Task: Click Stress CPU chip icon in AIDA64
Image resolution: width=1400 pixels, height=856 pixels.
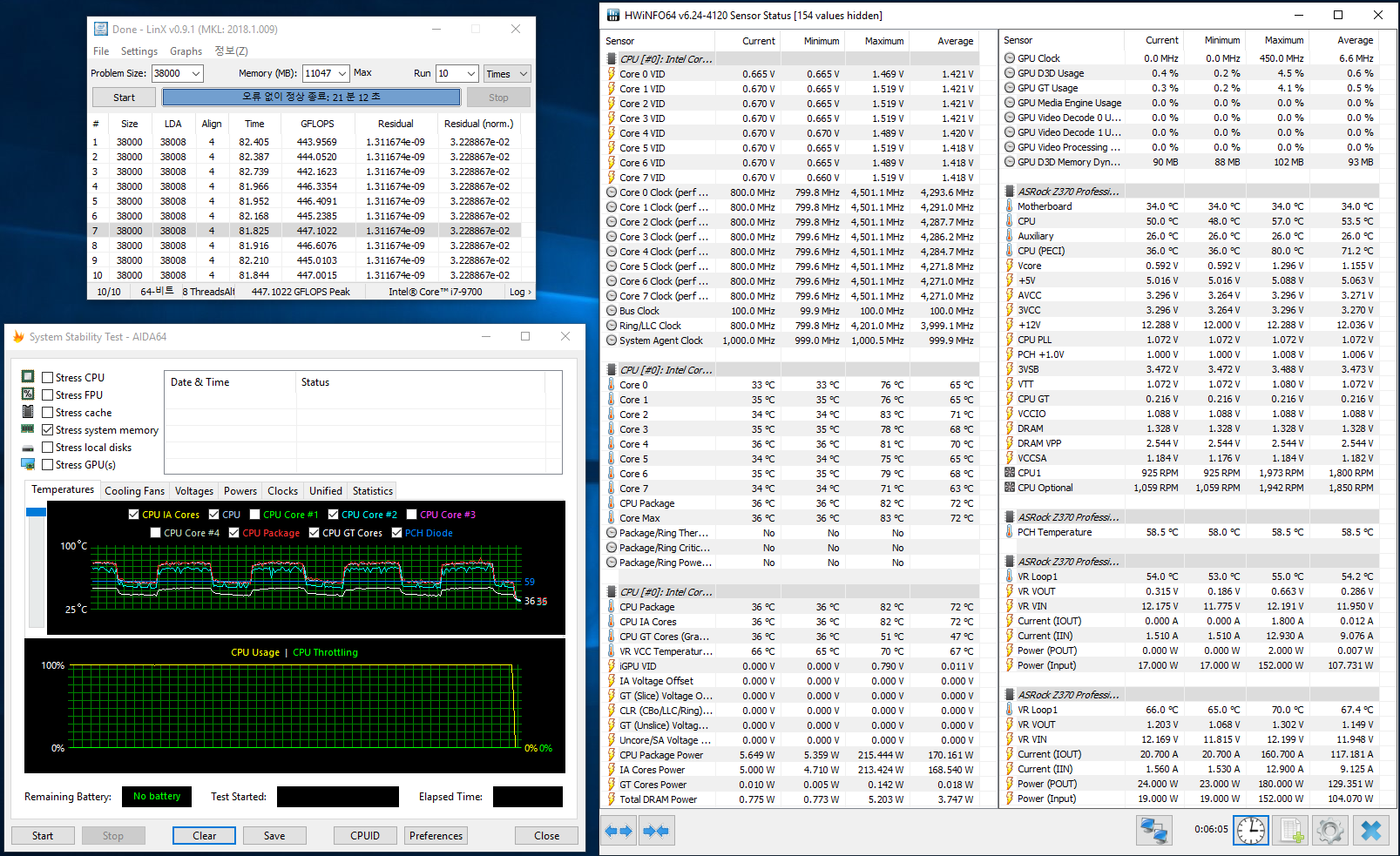Action: pyautogui.click(x=28, y=376)
